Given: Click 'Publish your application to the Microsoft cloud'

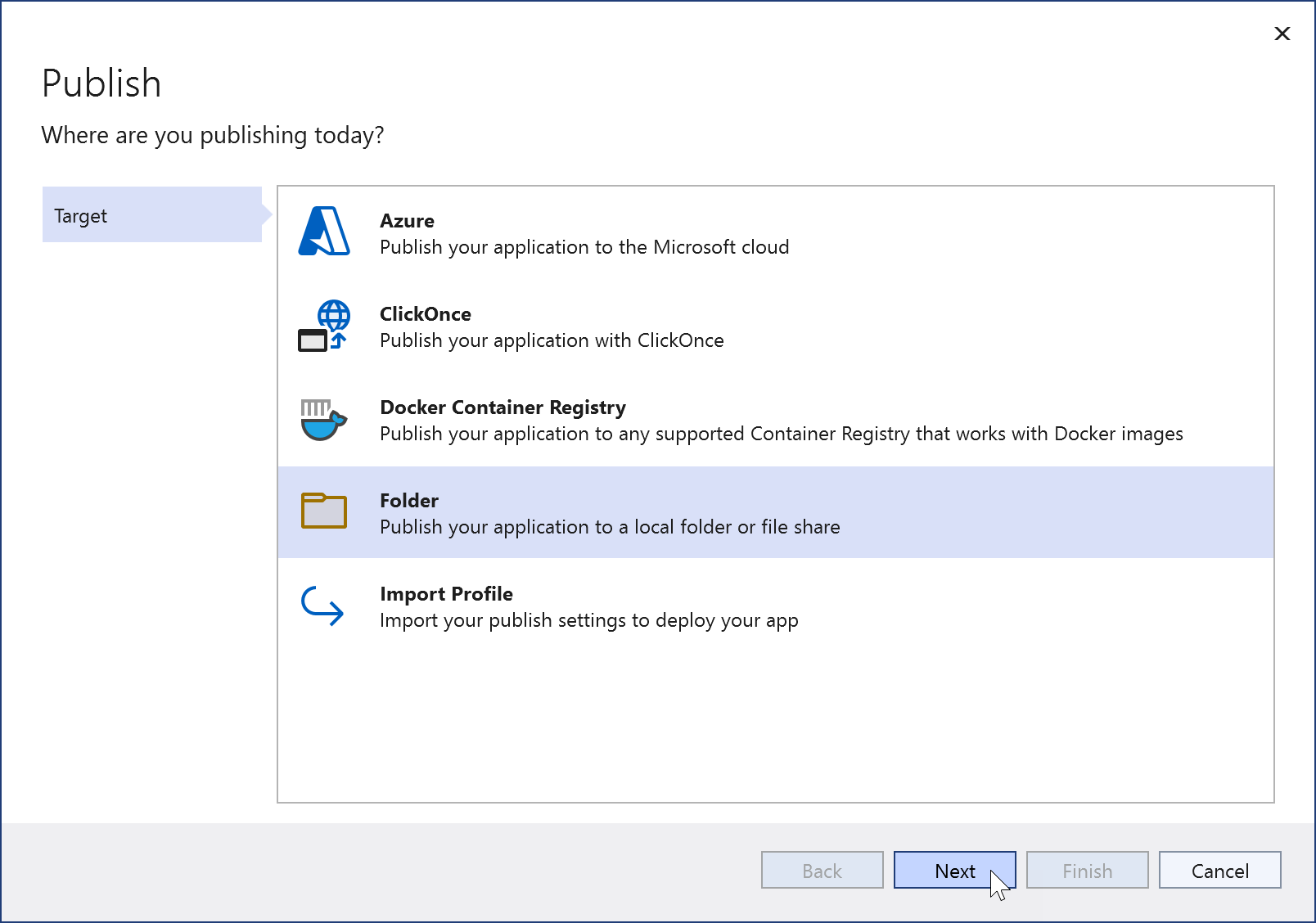Looking at the screenshot, I should point(584,247).
